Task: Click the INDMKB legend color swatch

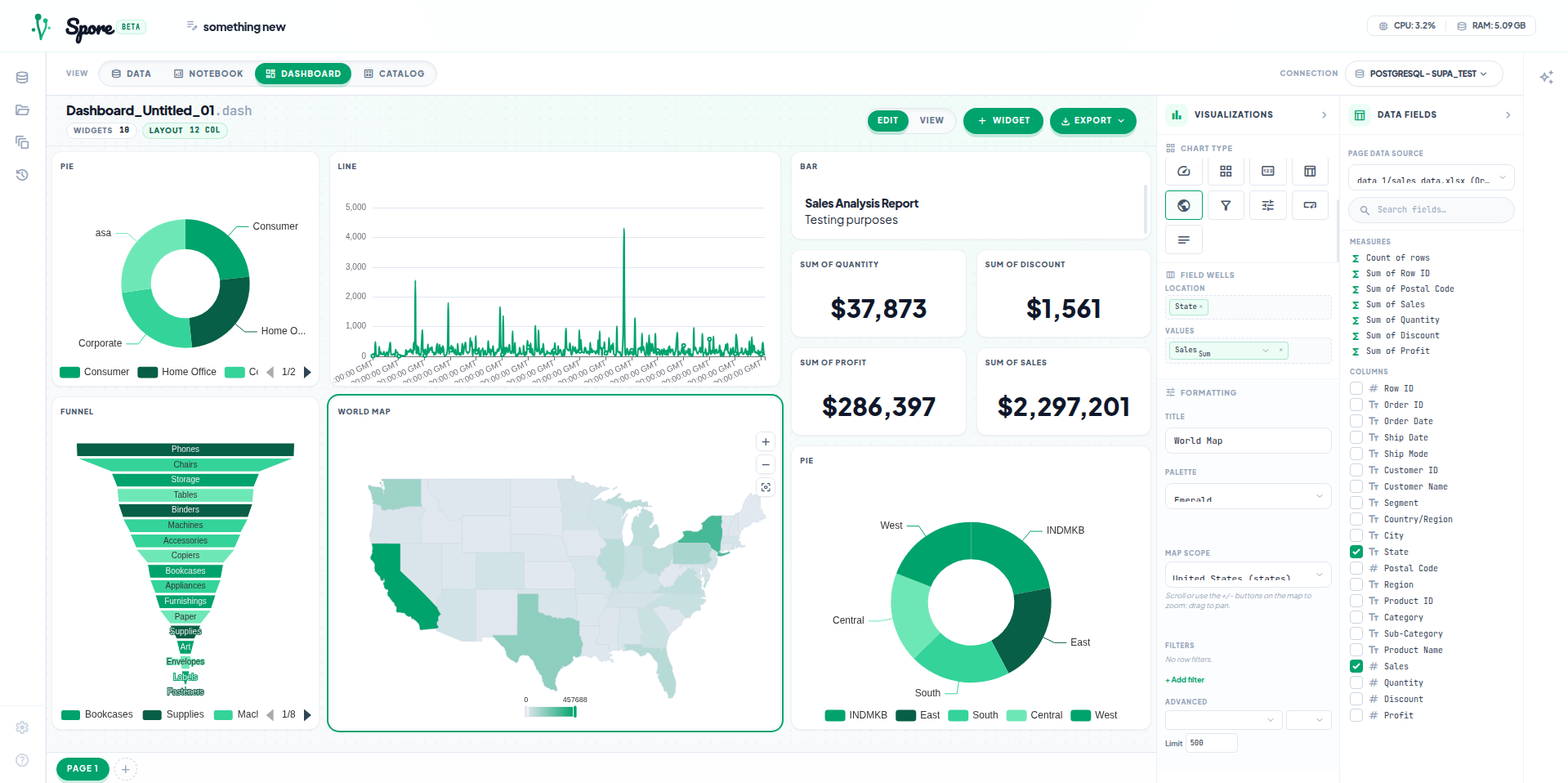Action: (835, 715)
